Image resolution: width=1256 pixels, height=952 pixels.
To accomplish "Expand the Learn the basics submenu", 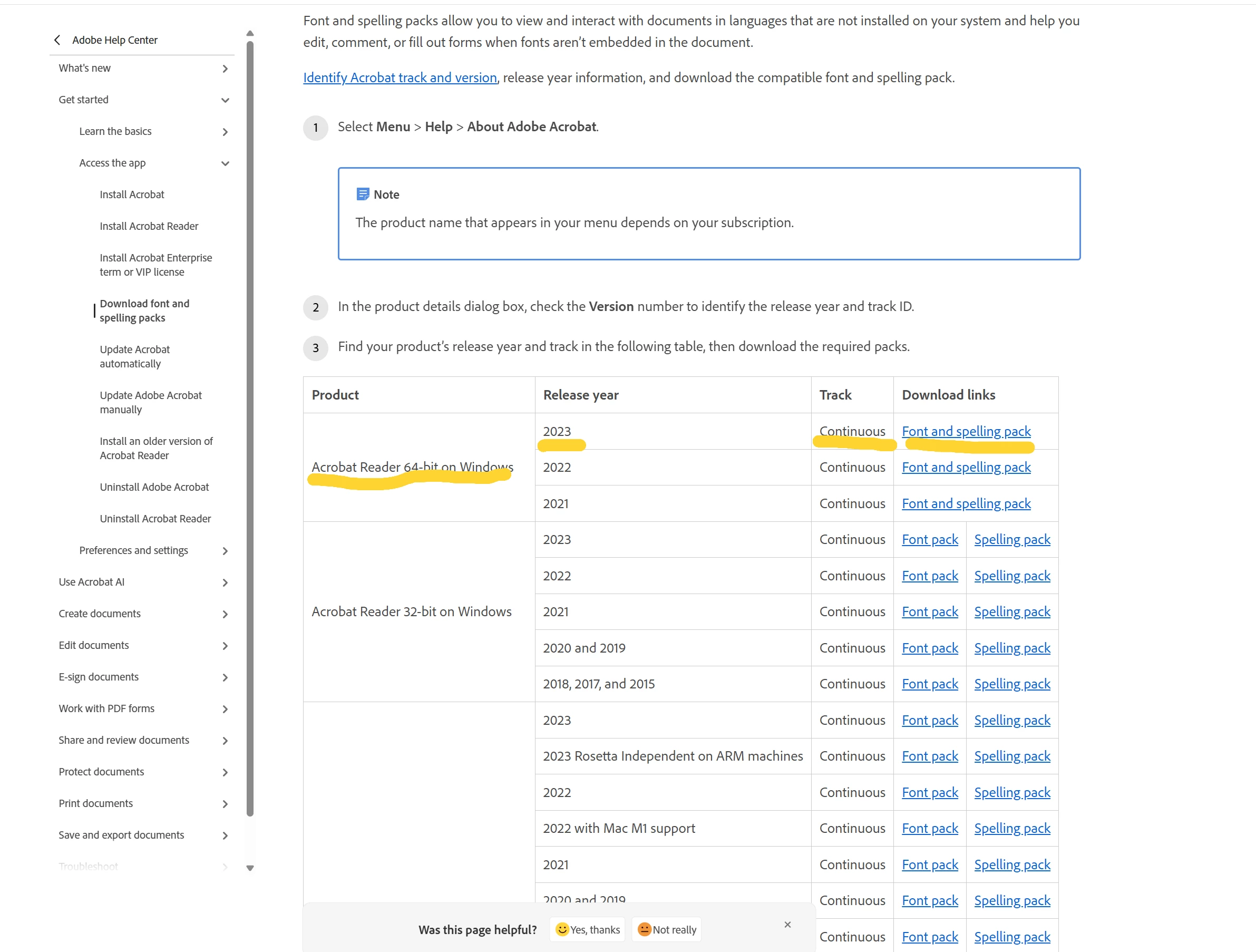I will point(225,132).
